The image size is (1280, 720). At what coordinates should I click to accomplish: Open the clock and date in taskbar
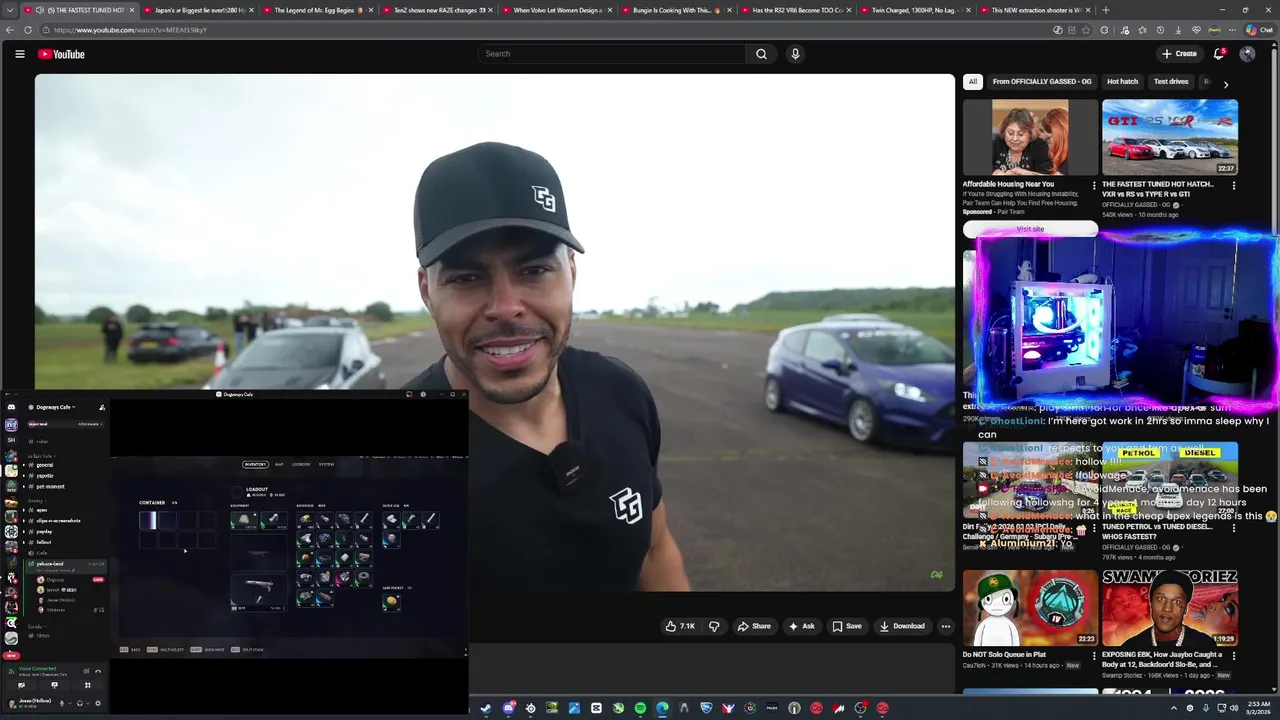coord(1258,708)
